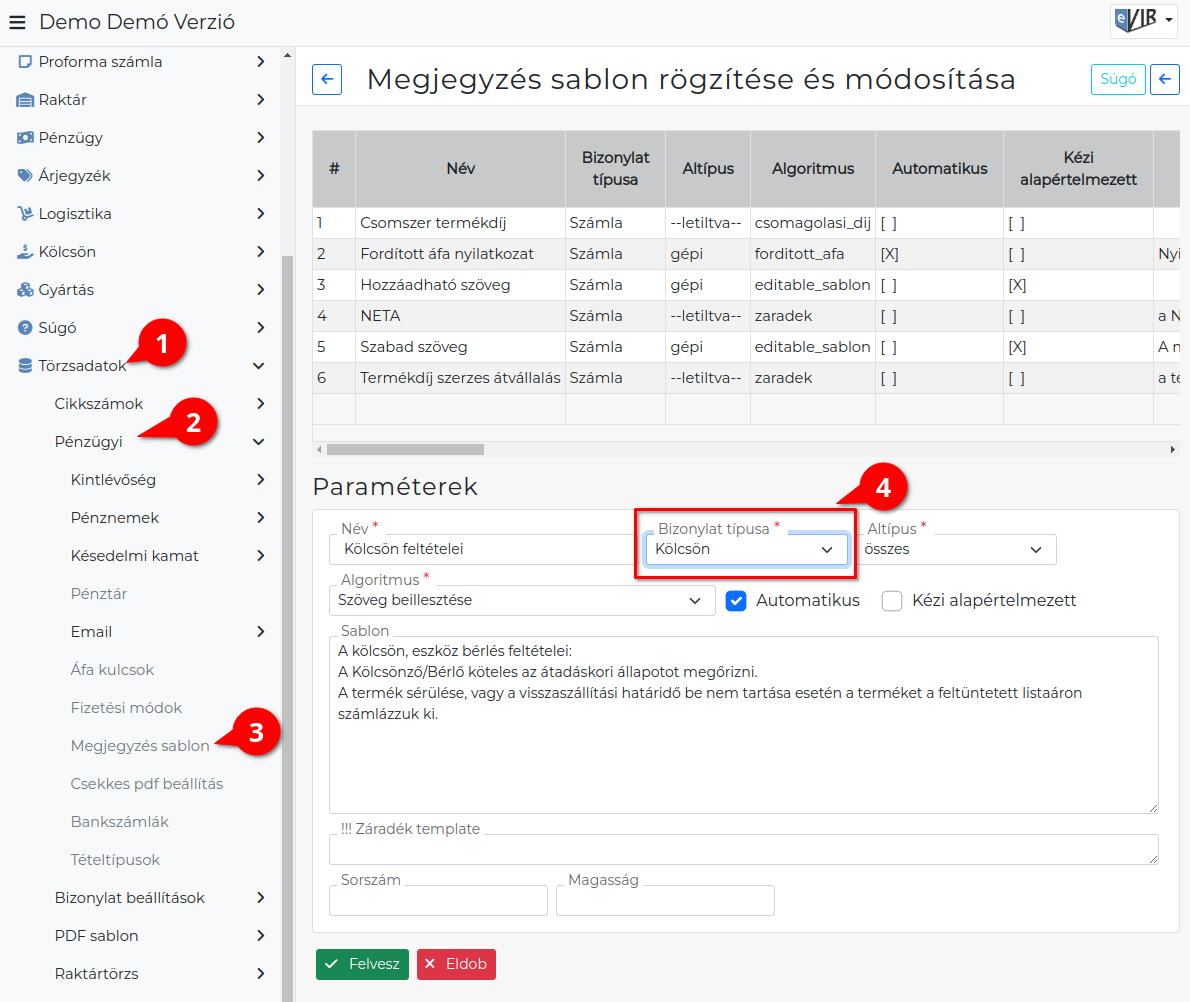Click the Logisztika cart icon
The height and width of the screenshot is (1002, 1190).
coord(25,213)
